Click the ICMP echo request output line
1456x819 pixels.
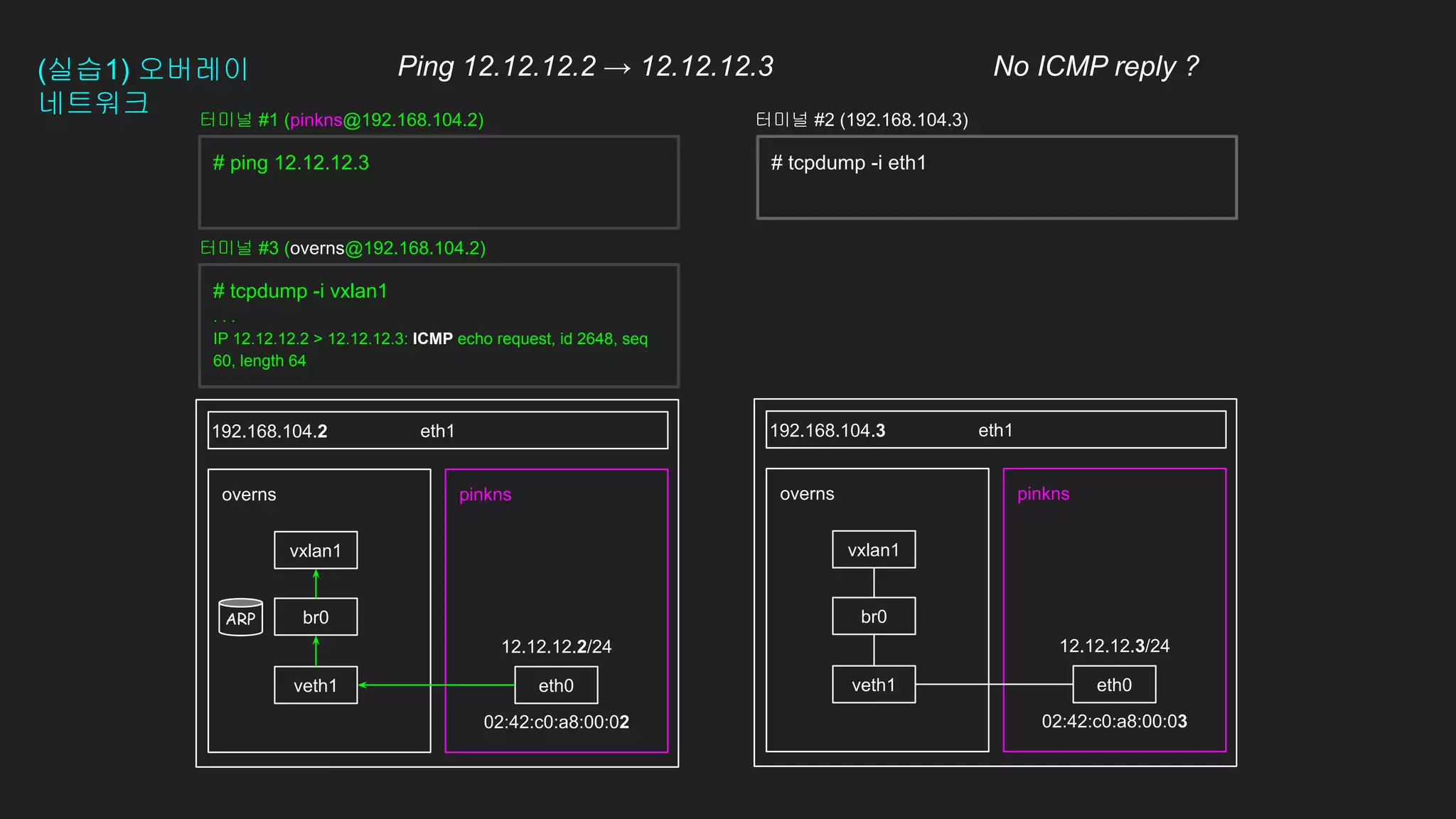point(430,339)
